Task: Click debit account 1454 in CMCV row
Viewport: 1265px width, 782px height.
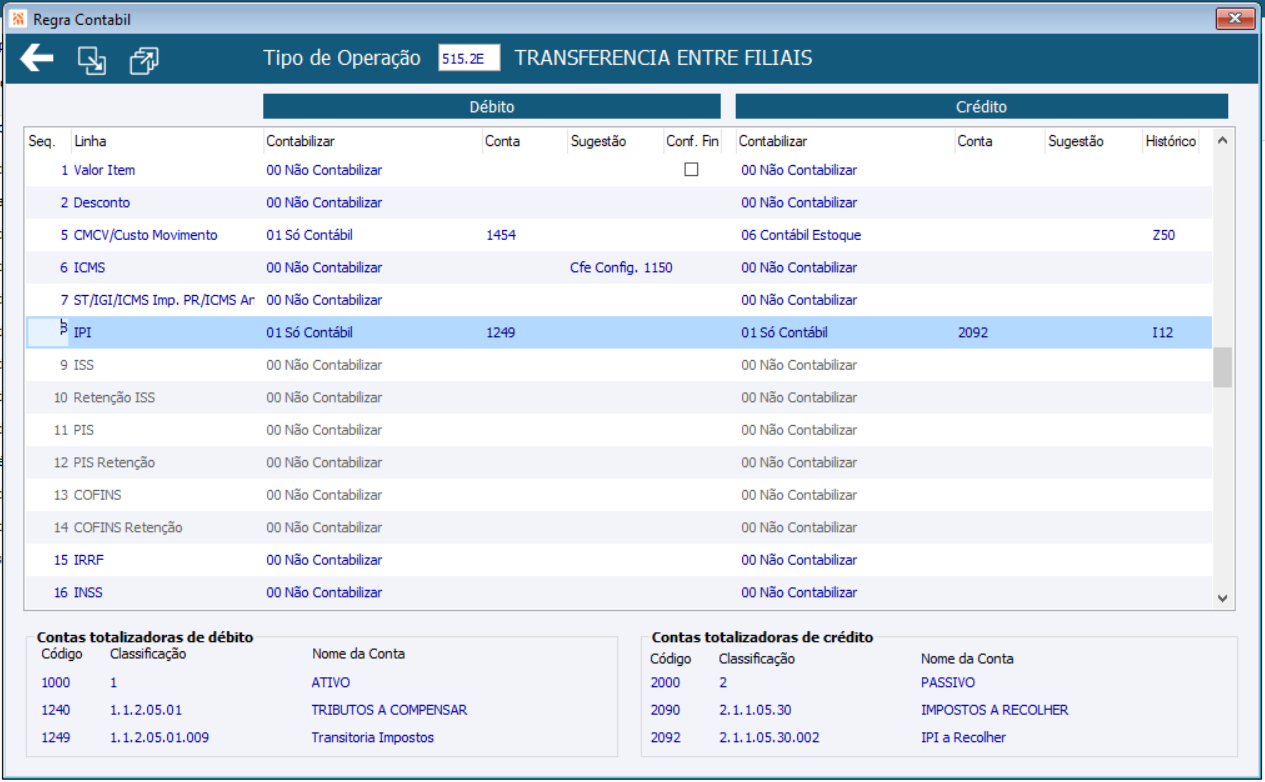Action: coord(500,235)
